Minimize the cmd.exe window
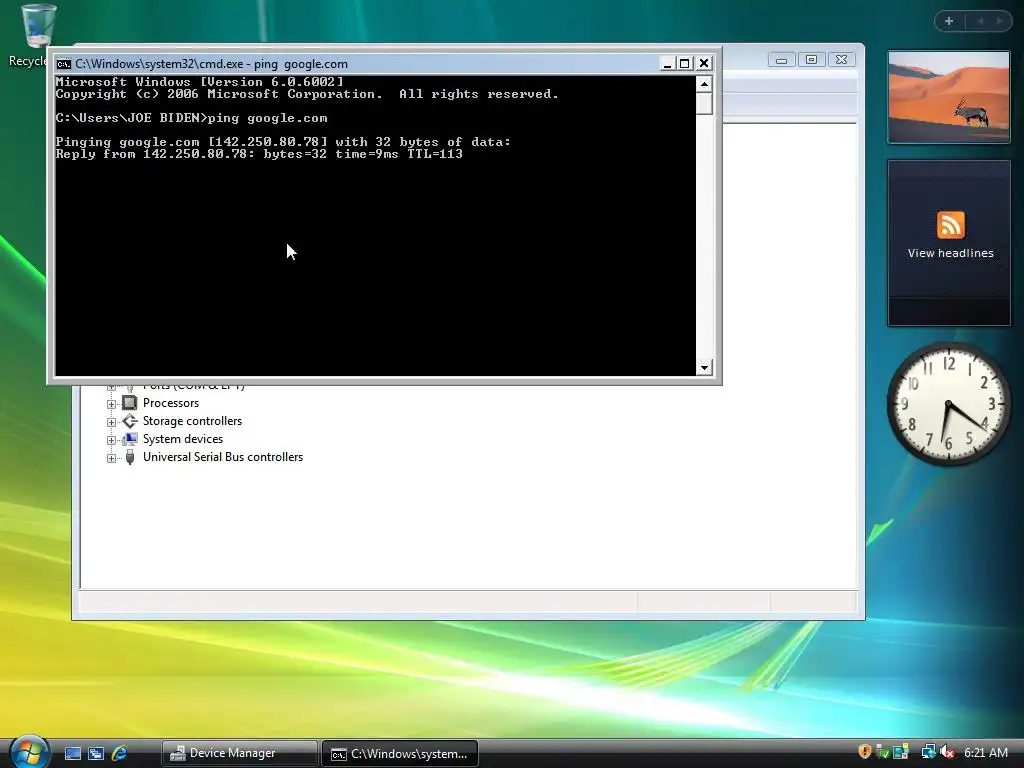 pos(667,63)
